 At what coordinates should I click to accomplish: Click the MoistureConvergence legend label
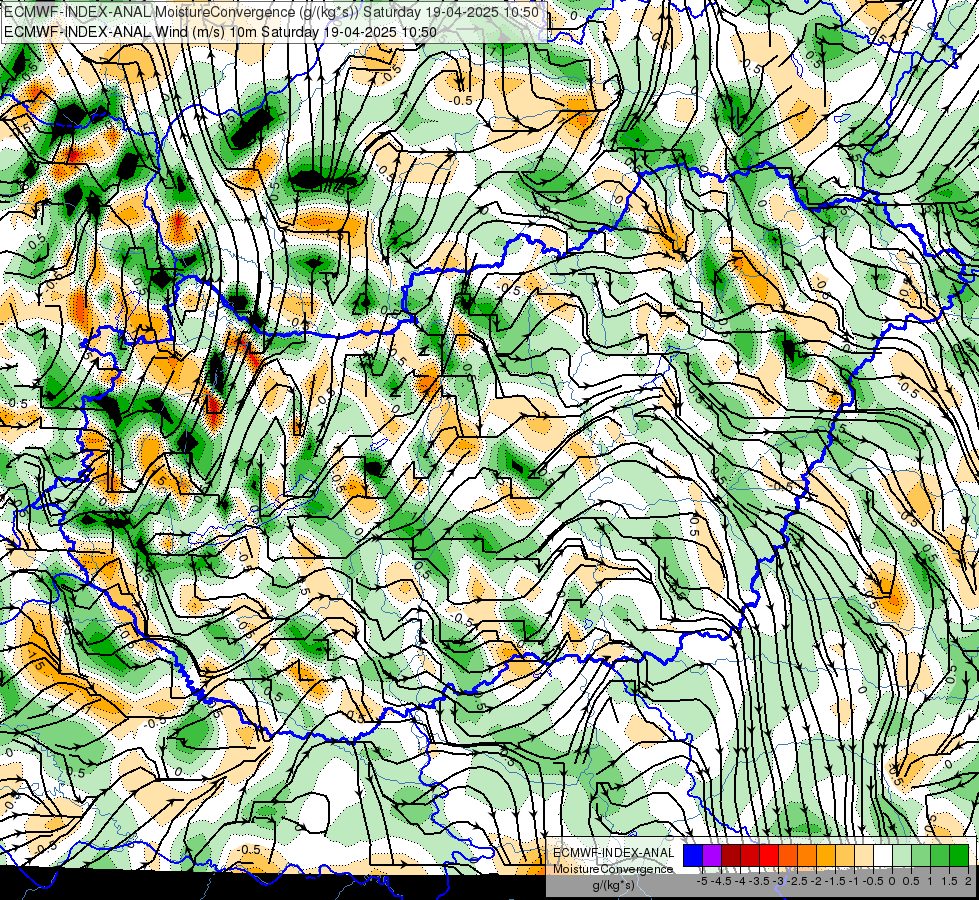pos(613,869)
